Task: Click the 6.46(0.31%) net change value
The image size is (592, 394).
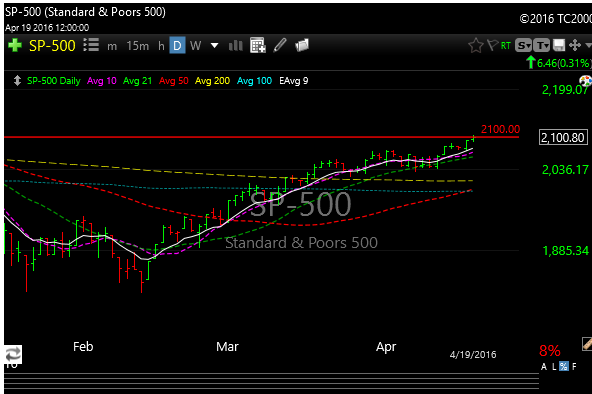Action: click(563, 63)
